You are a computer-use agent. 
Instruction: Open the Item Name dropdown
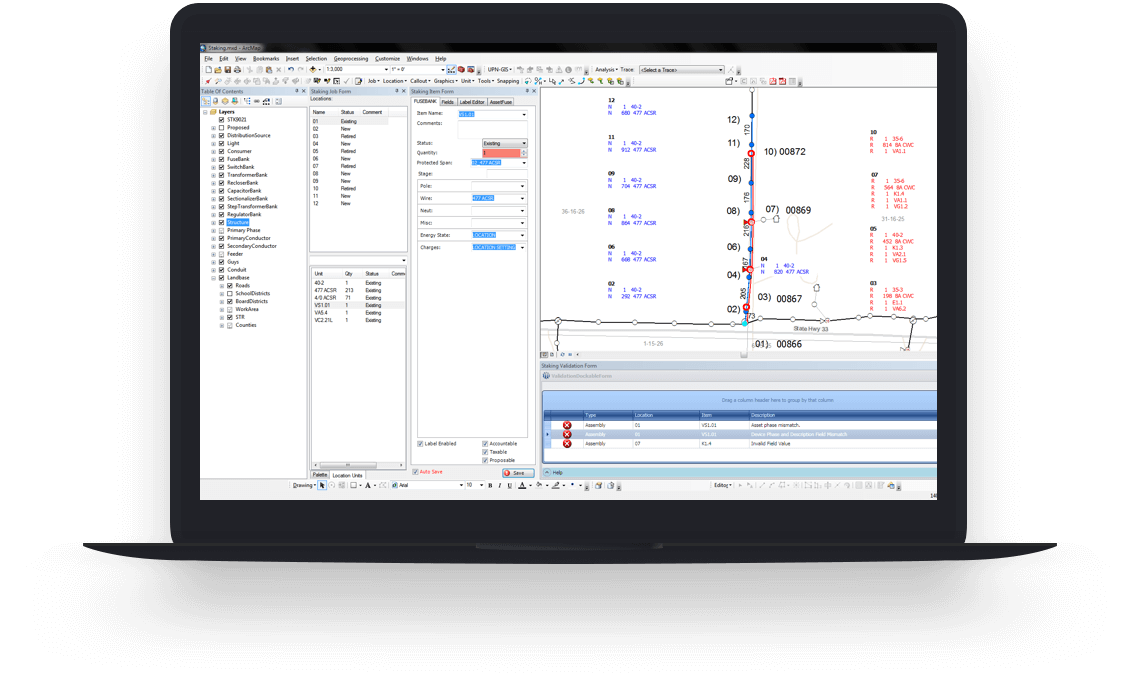click(x=524, y=115)
